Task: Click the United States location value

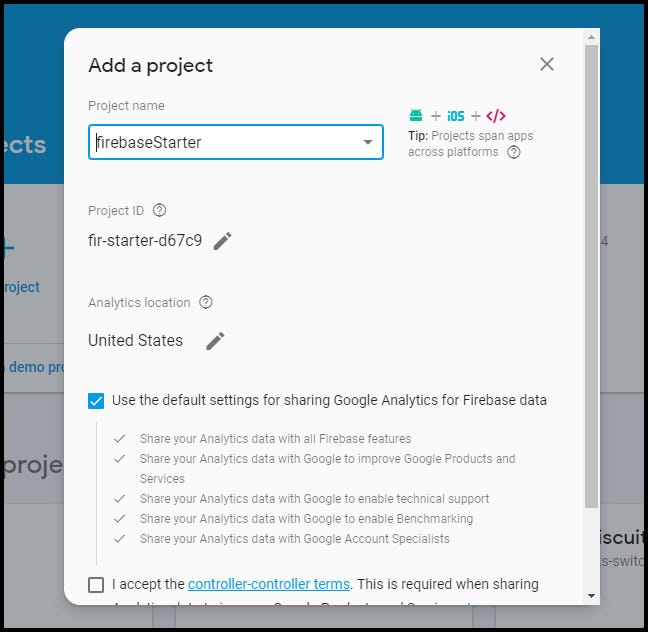Action: 136,341
